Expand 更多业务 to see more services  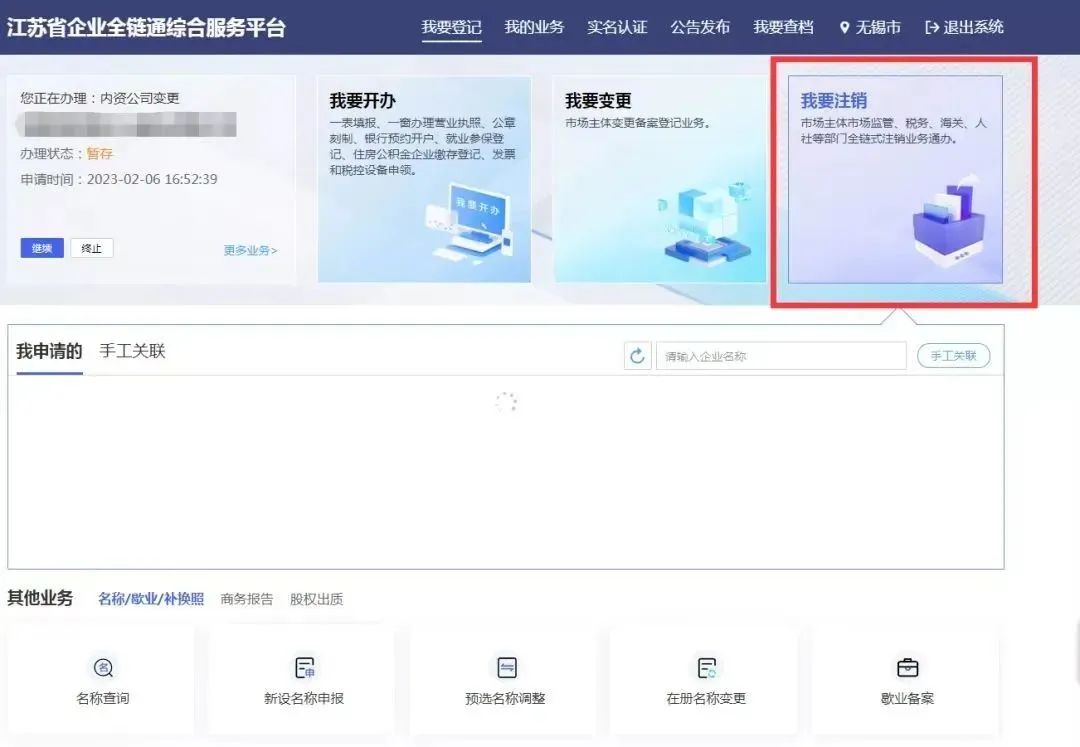click(250, 250)
